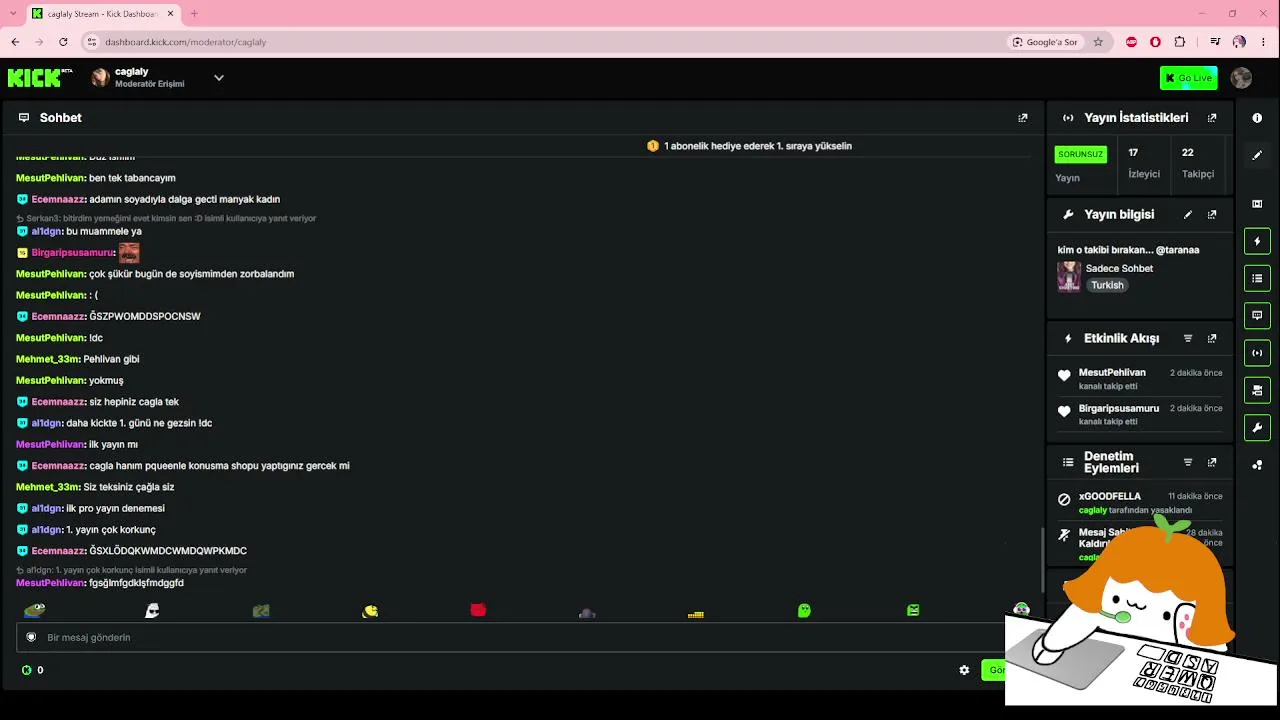The image size is (1280, 720).
Task: Click Google'a Sor lens button
Action: pos(1045,42)
